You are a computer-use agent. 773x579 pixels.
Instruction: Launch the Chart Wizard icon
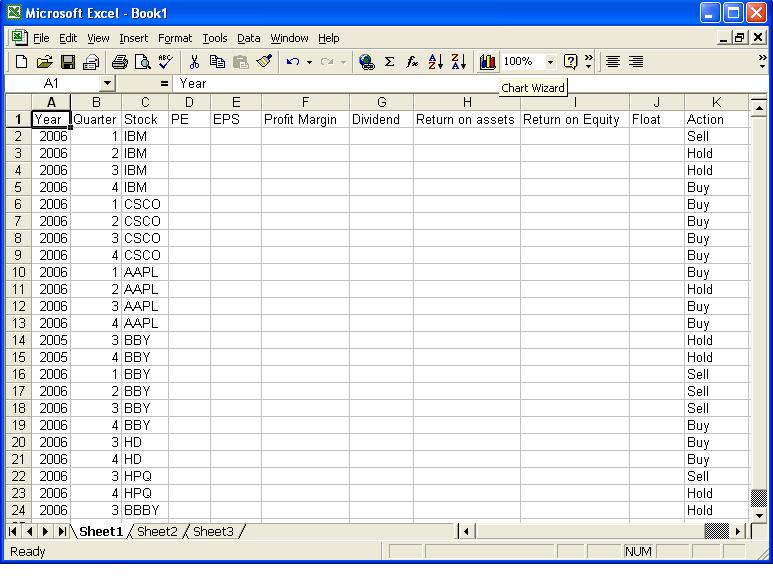coord(487,62)
